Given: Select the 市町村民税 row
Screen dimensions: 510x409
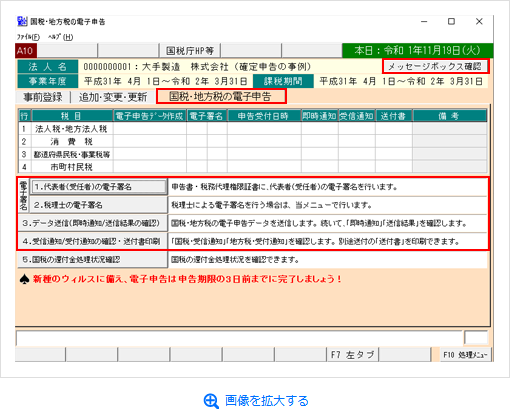Looking at the screenshot, I should click(x=253, y=167).
